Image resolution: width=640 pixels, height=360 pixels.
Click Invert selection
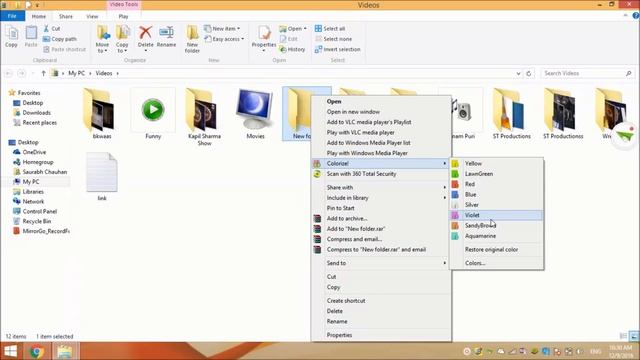click(338, 49)
